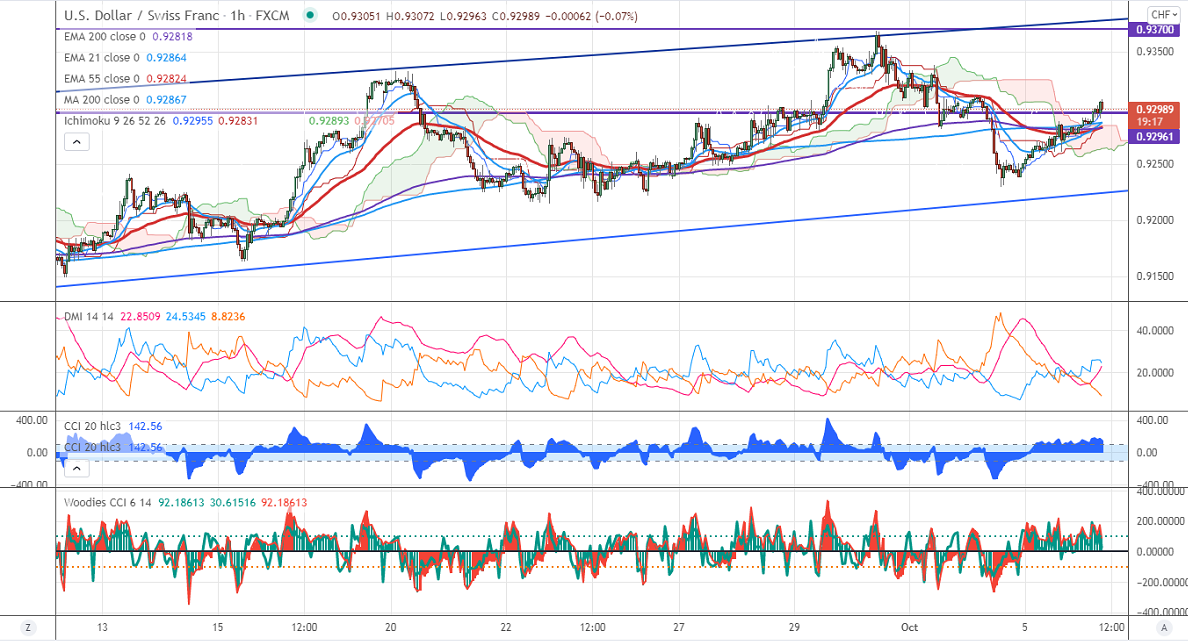
Task: Select the Ichimoku 9 26 52 26 legend
Action: point(114,120)
